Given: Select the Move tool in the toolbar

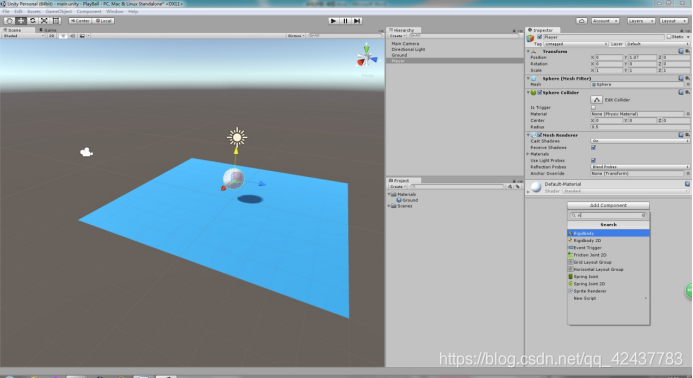Looking at the screenshot, I should pos(21,21).
